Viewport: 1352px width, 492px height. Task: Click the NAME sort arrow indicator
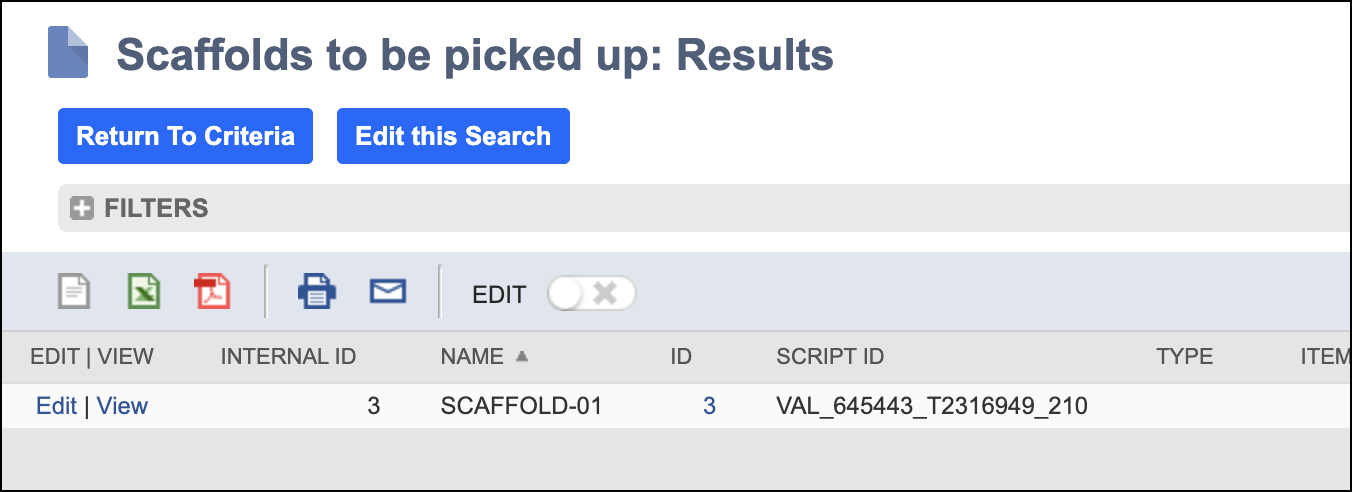521,356
